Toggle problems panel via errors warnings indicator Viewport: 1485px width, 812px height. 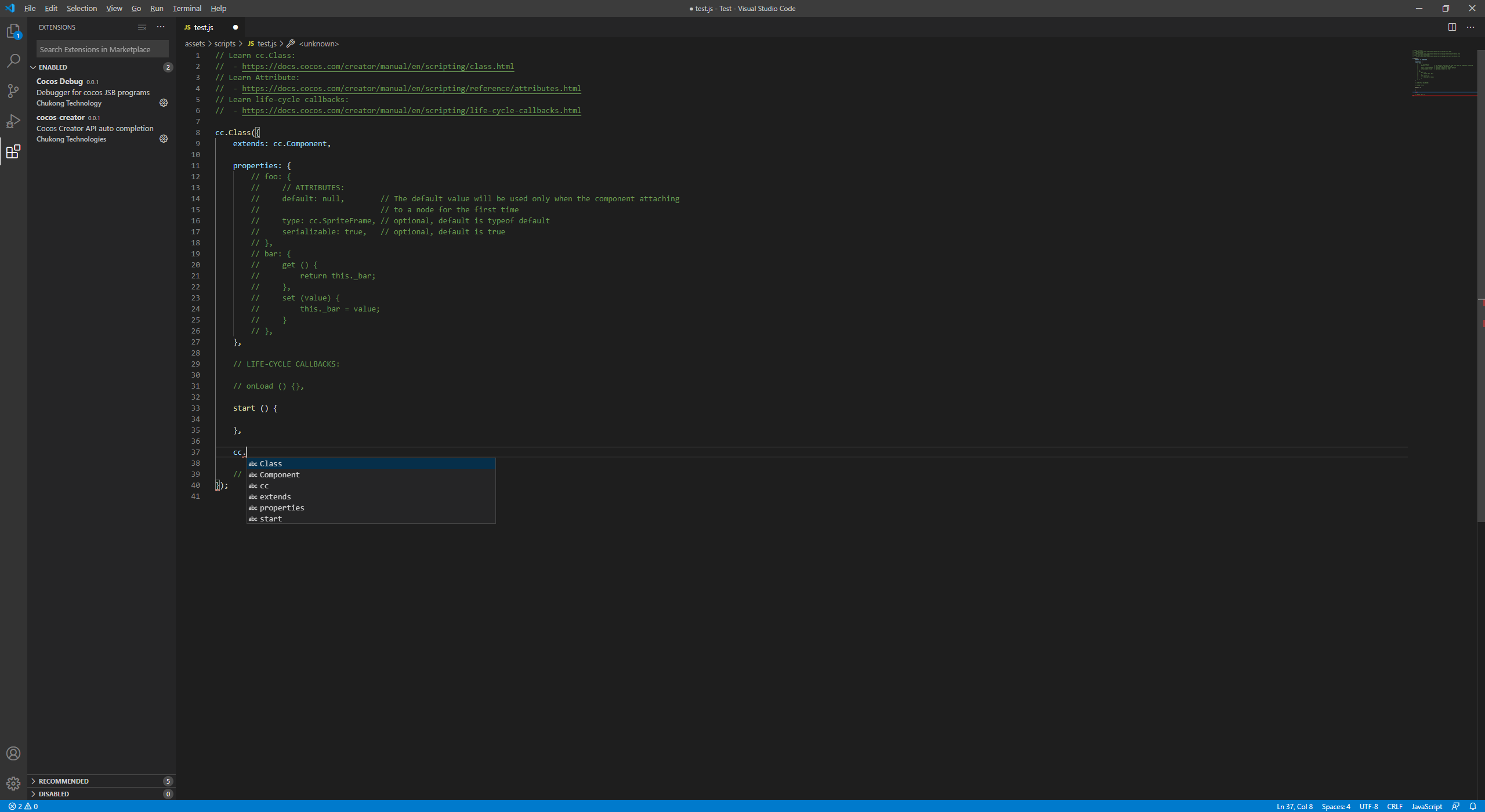23,806
